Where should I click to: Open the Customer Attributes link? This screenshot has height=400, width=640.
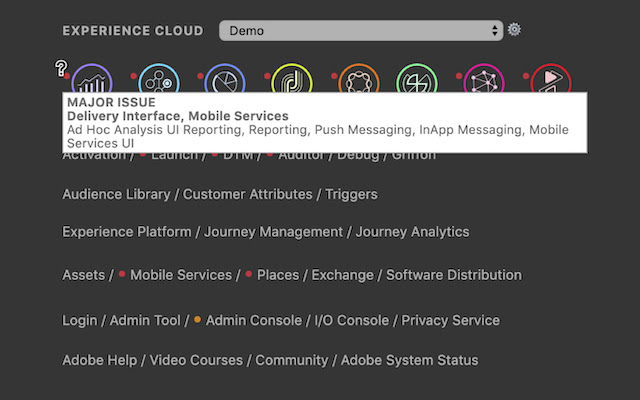(247, 194)
